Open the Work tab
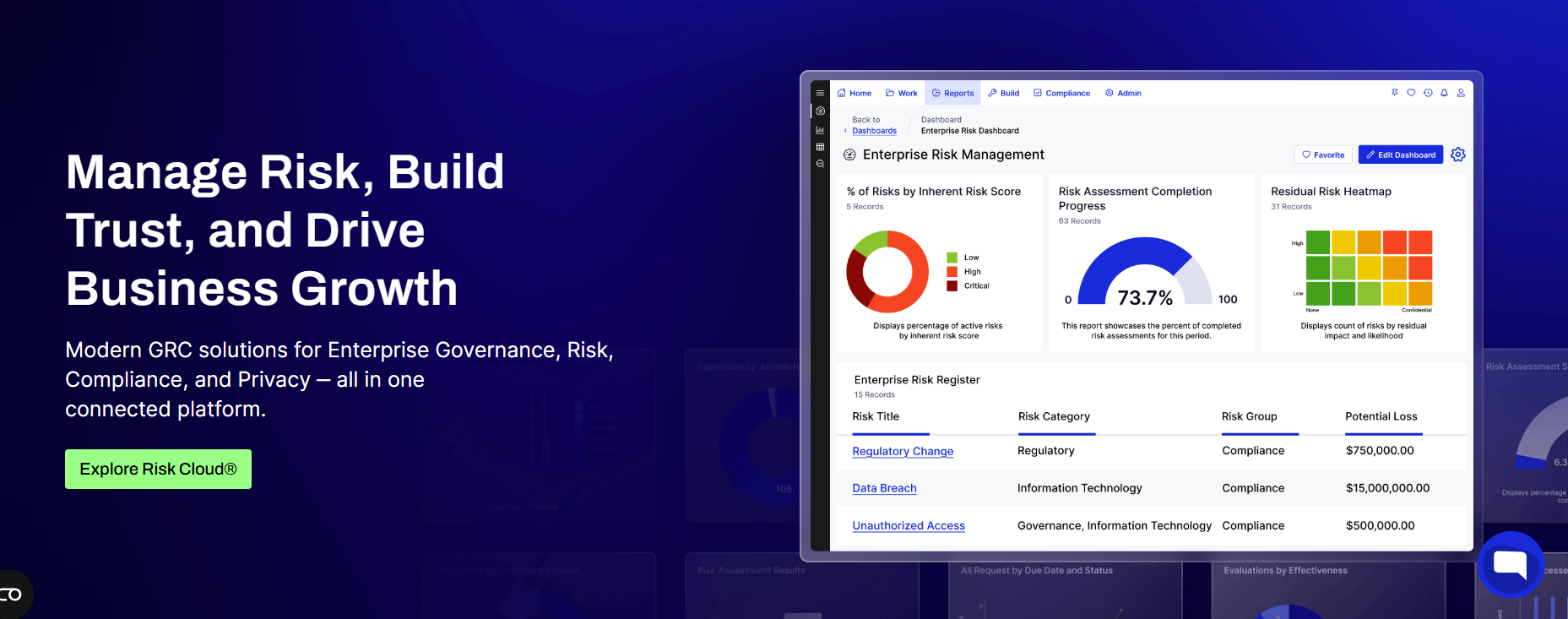The image size is (1568, 619). [x=902, y=93]
